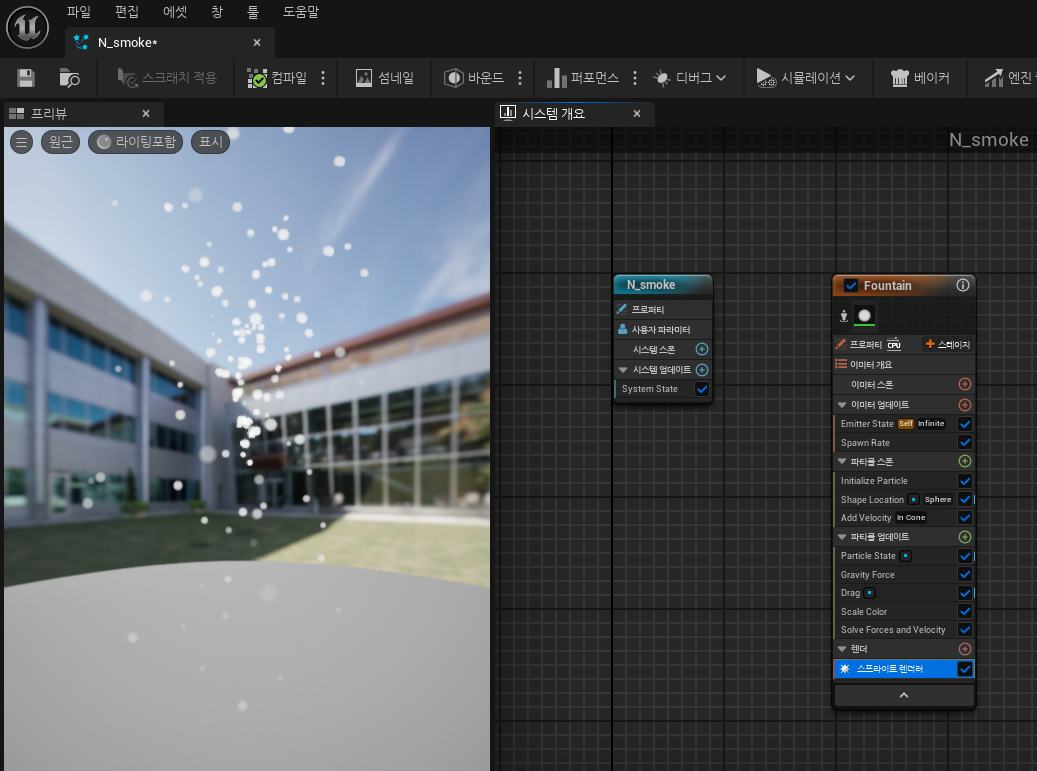Click the Compile (컴파일) toolbar button
Viewport: 1037px width, 771px height.
coord(277,78)
